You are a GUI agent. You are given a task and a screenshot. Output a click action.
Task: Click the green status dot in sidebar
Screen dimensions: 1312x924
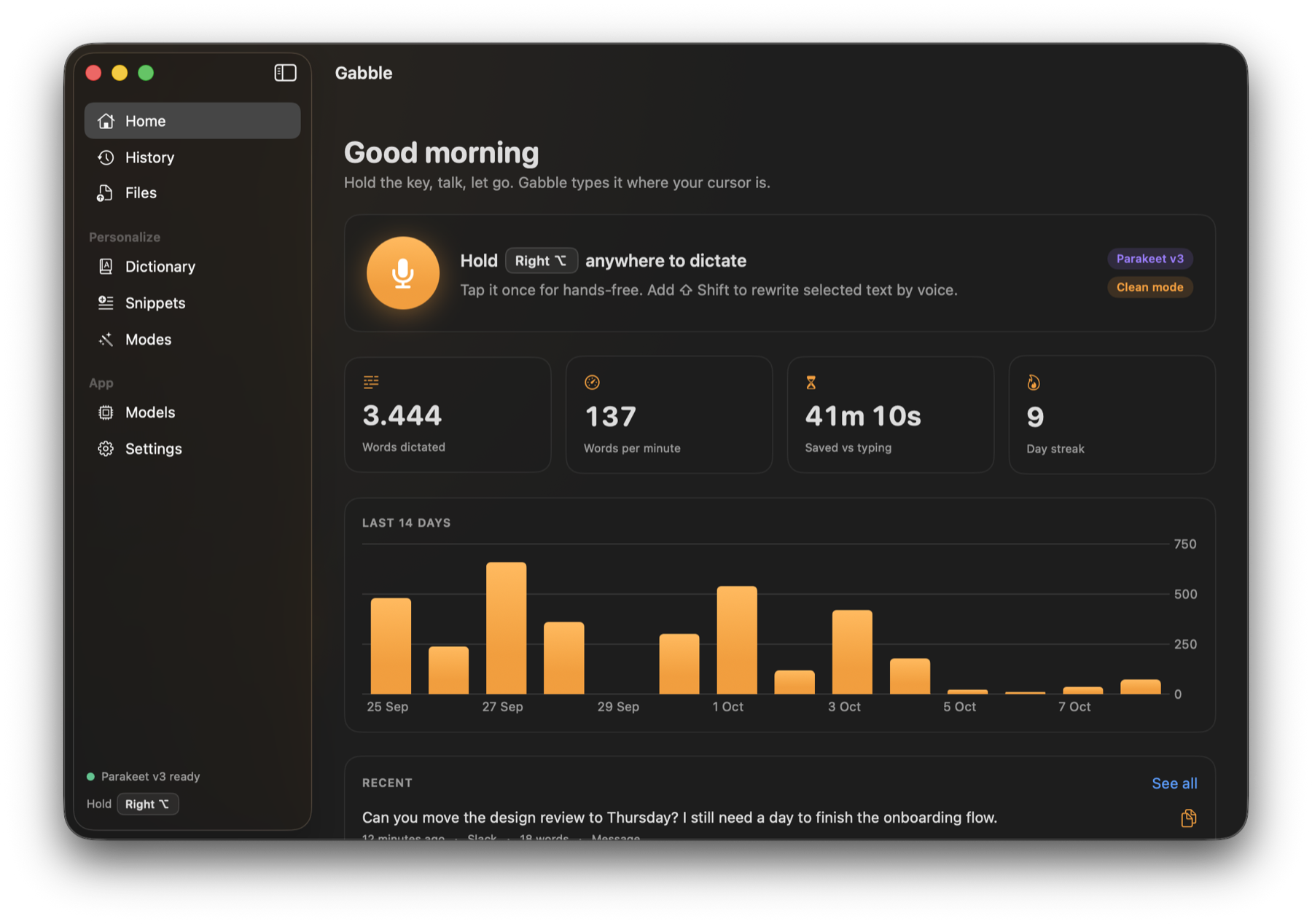[90, 777]
